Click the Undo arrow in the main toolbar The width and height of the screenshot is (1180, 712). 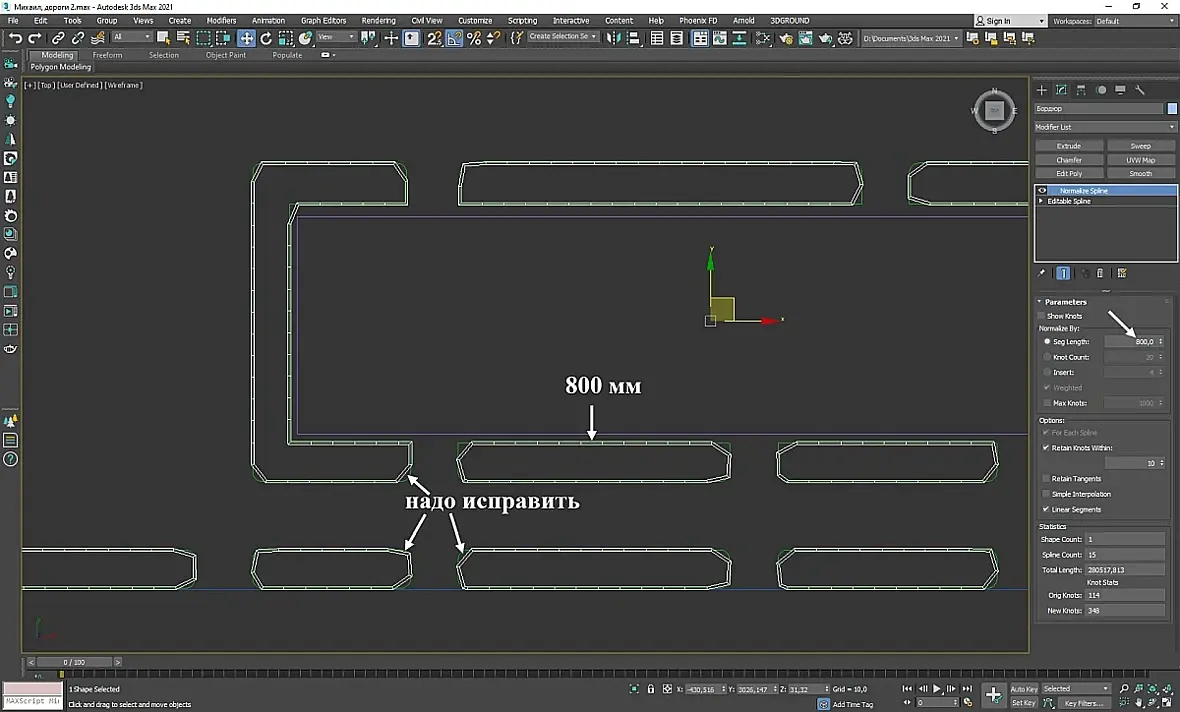pyautogui.click(x=15, y=38)
